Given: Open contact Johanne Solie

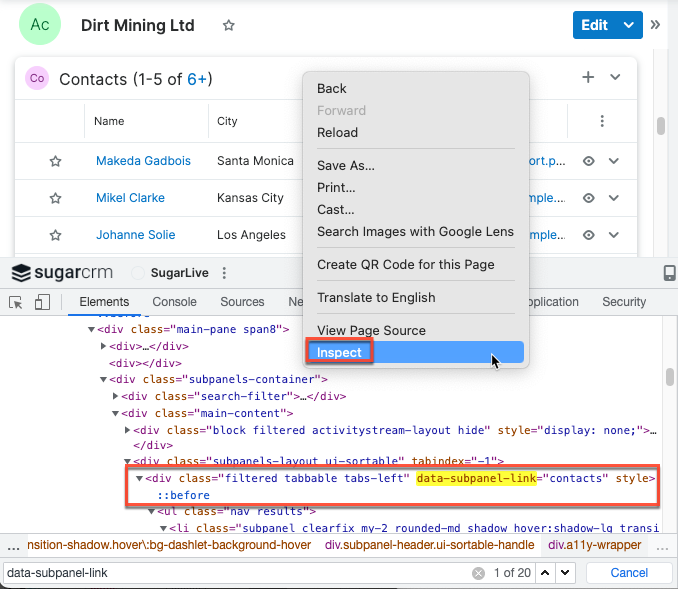Looking at the screenshot, I should (135, 235).
